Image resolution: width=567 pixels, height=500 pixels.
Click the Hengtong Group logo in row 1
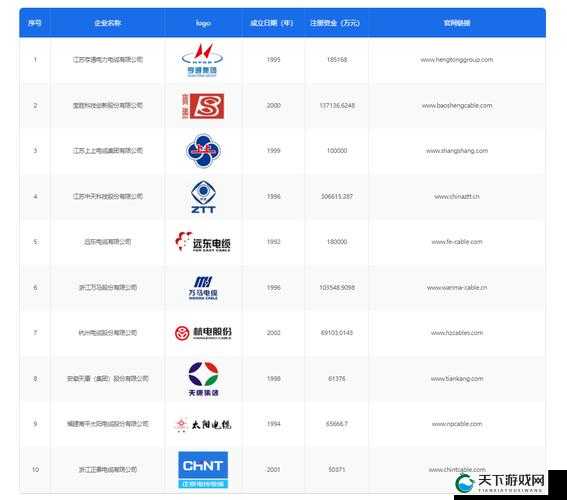coord(202,60)
